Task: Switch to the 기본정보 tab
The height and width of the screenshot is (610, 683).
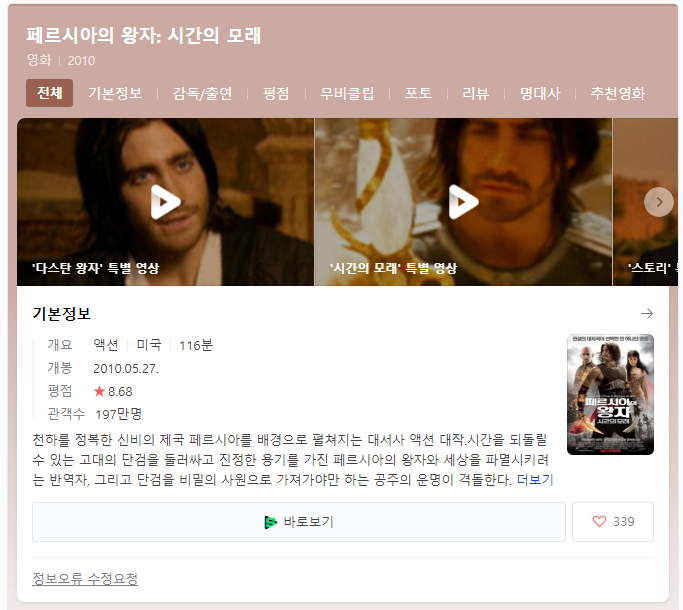Action: pyautogui.click(x=115, y=93)
